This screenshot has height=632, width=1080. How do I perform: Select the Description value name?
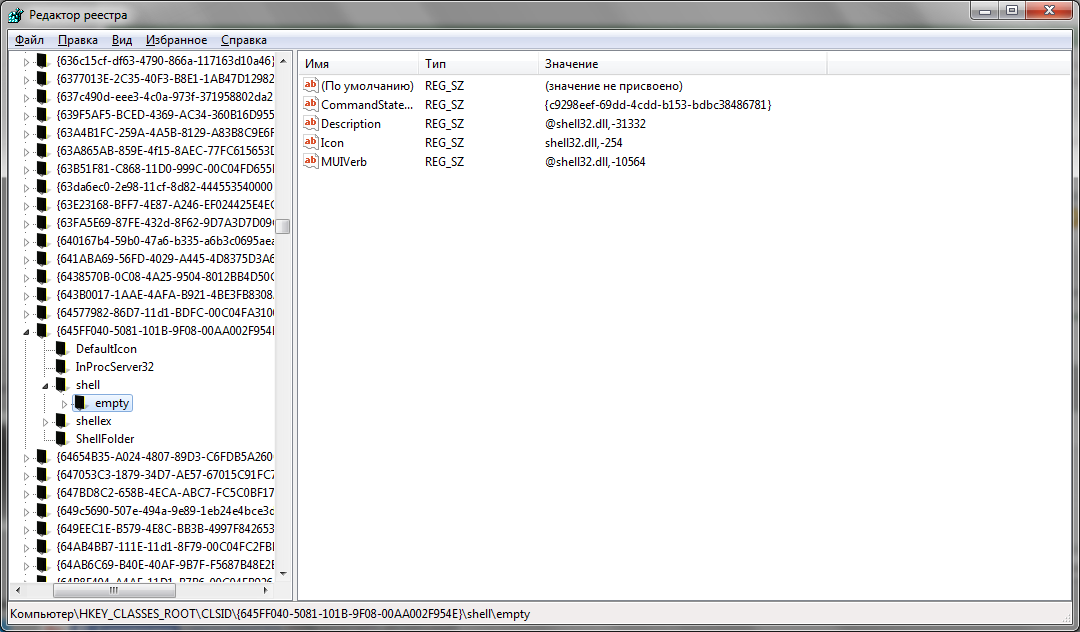pyautogui.click(x=351, y=124)
